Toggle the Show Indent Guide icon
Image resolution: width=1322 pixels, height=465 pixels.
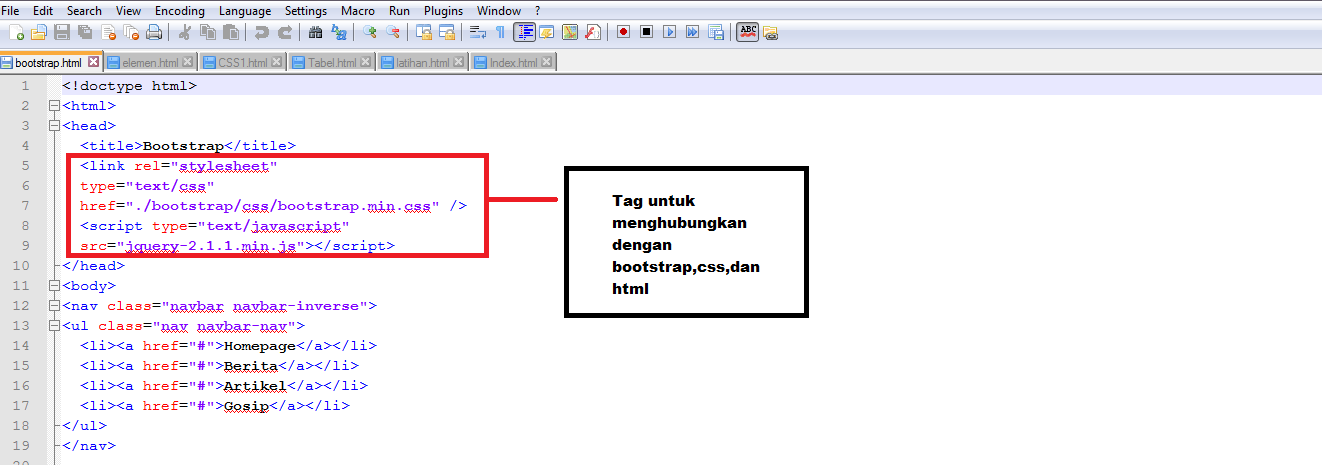[524, 32]
